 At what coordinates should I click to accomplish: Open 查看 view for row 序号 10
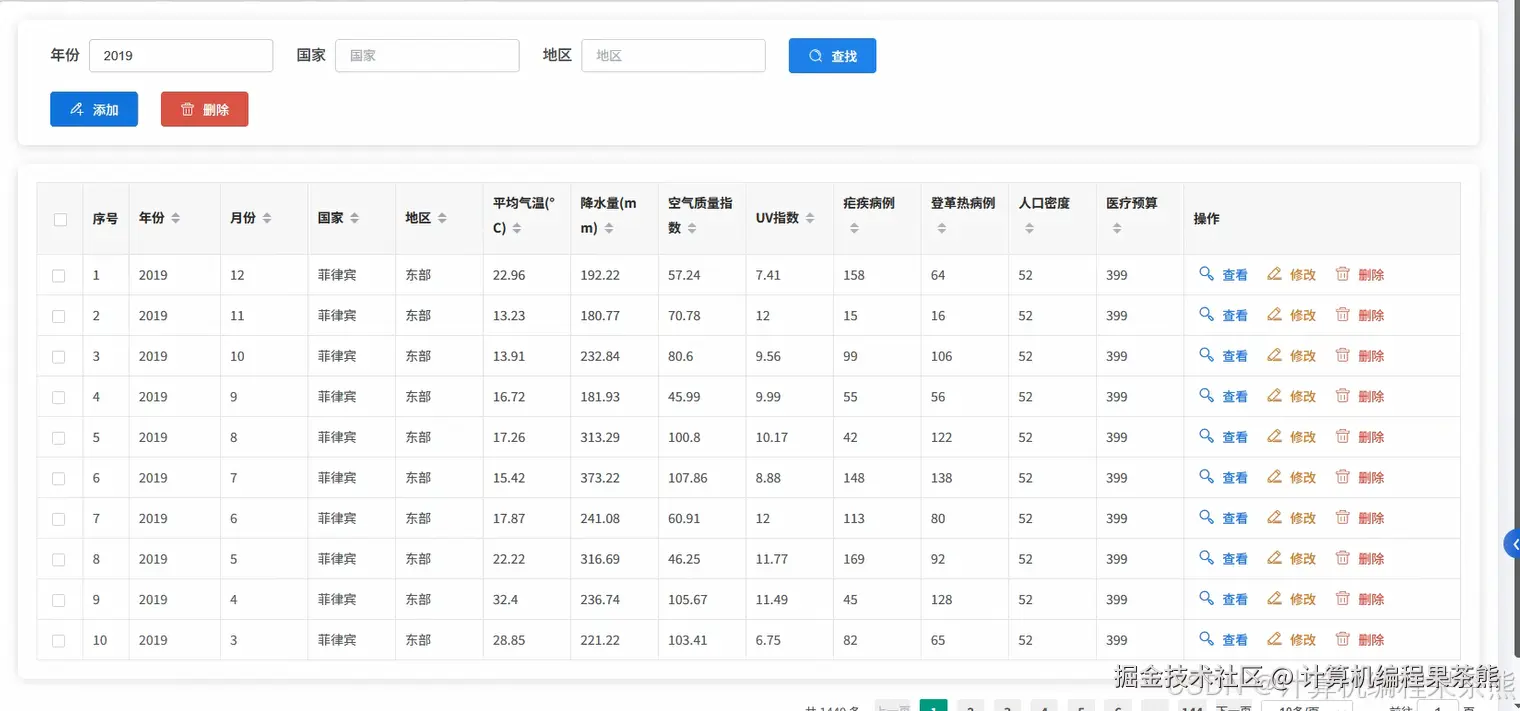pyautogui.click(x=1223, y=640)
